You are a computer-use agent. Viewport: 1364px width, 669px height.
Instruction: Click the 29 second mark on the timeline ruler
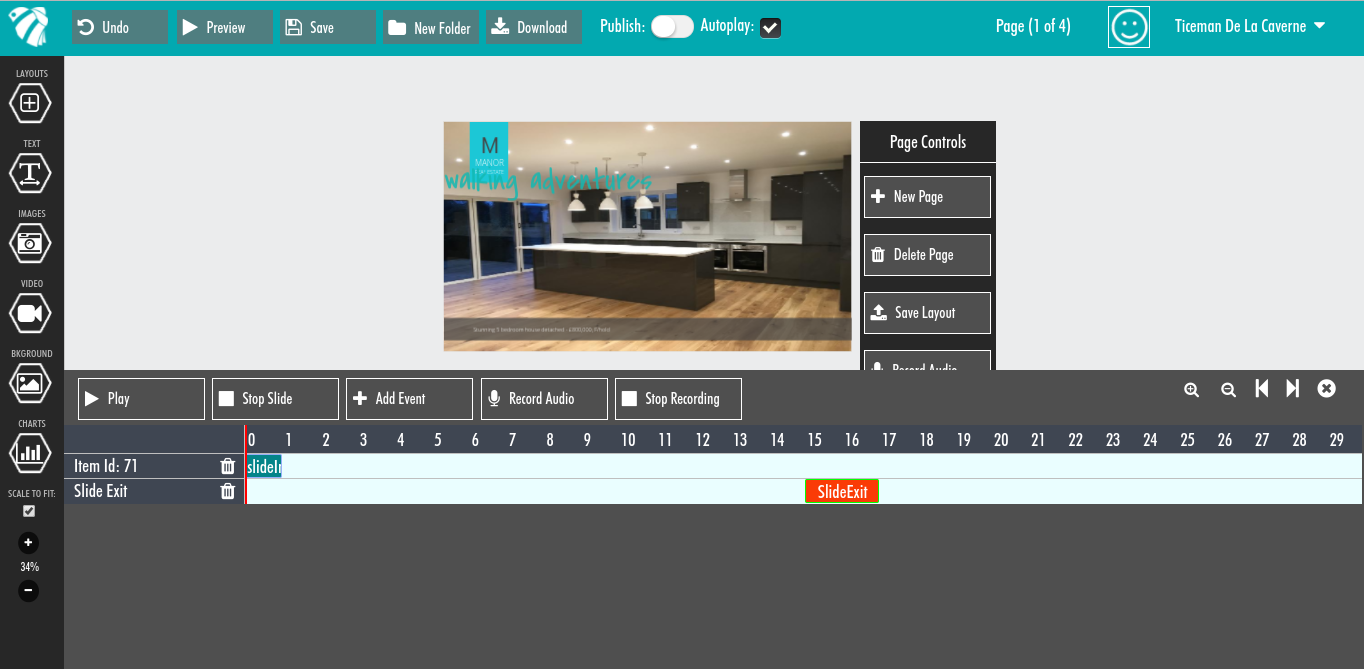1337,440
